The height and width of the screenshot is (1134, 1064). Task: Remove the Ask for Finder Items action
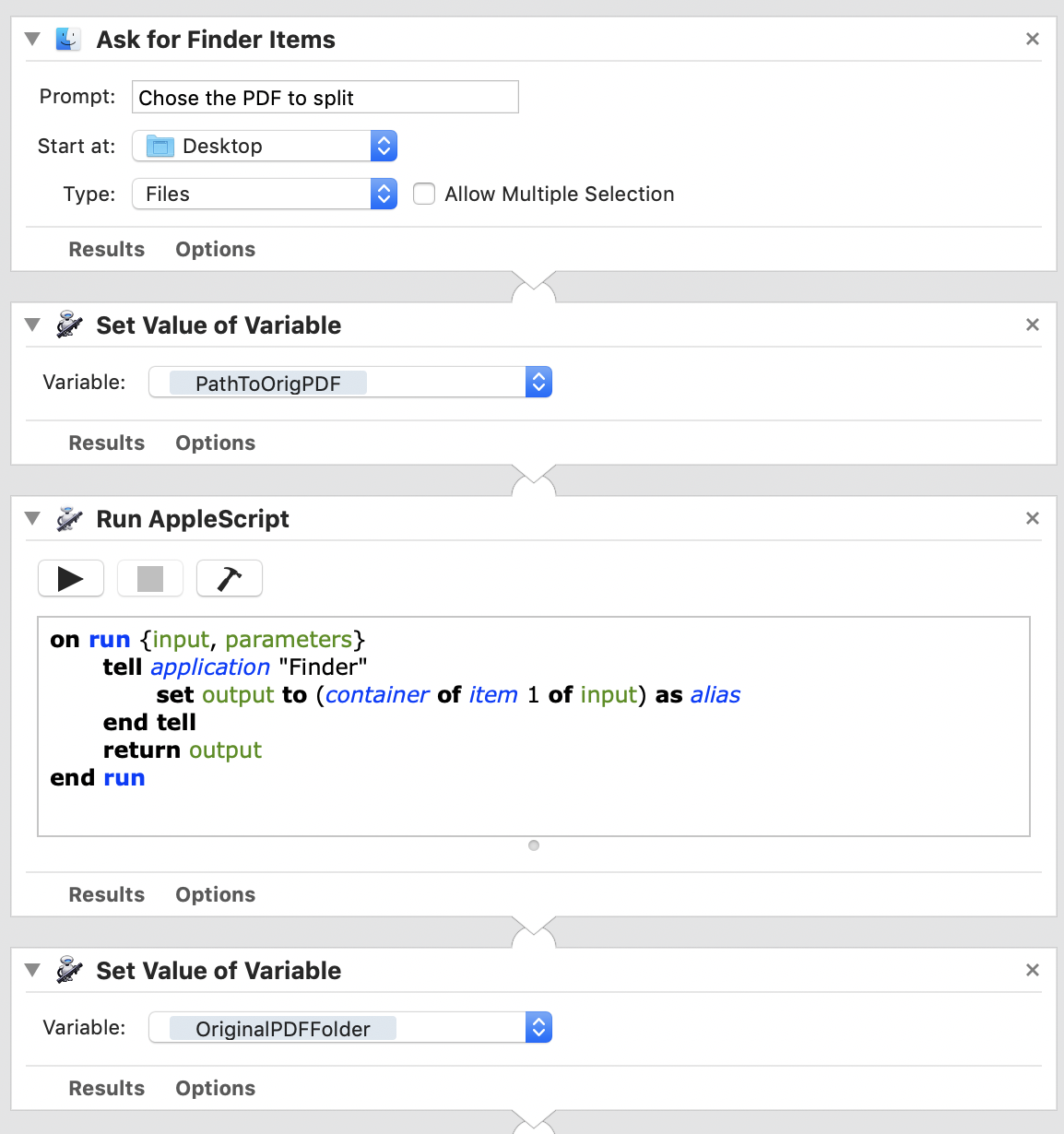pyautogui.click(x=1033, y=39)
